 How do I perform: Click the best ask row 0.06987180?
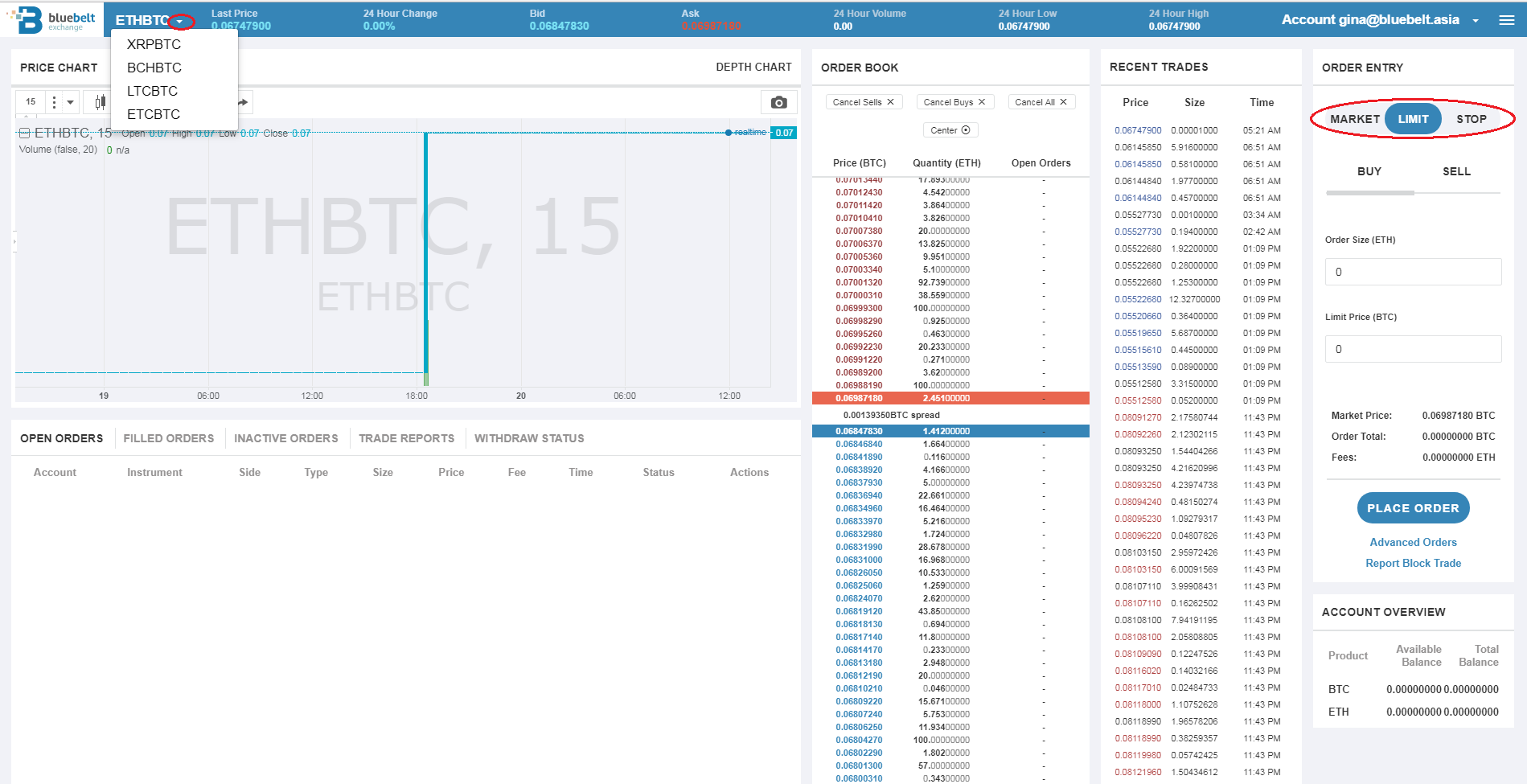coord(950,398)
